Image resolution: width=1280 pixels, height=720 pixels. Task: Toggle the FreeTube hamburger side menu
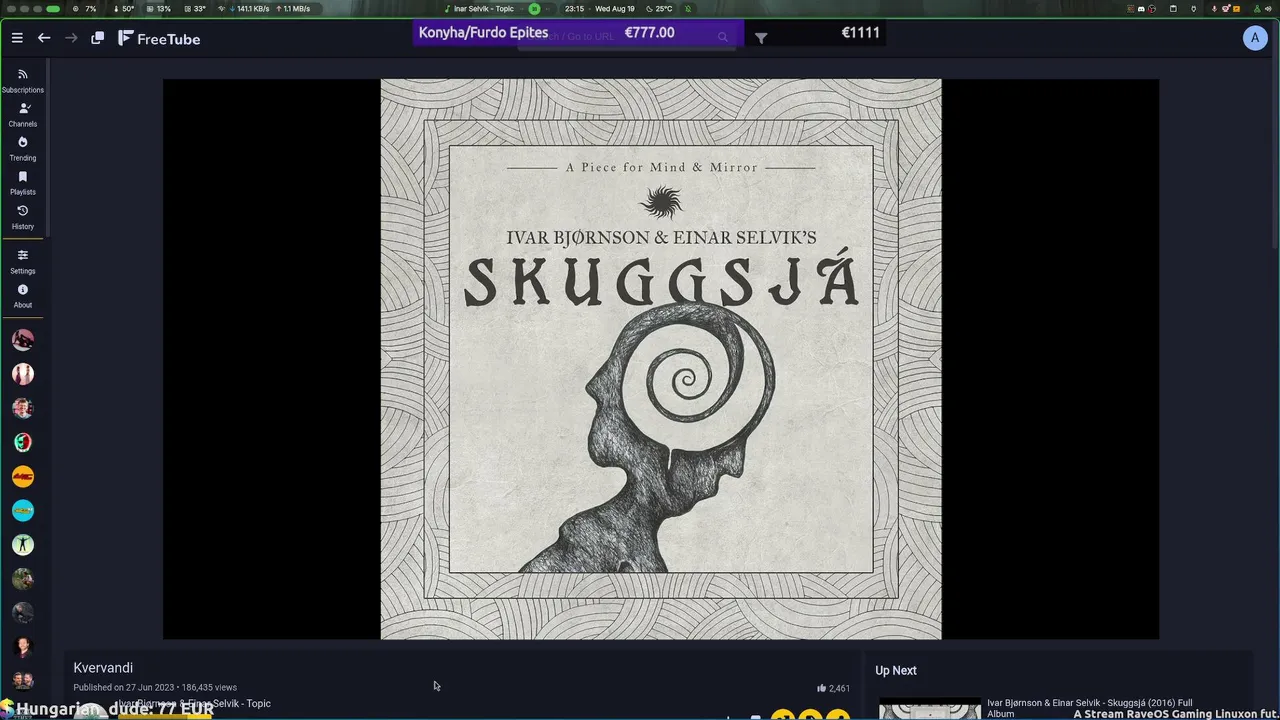pos(17,38)
